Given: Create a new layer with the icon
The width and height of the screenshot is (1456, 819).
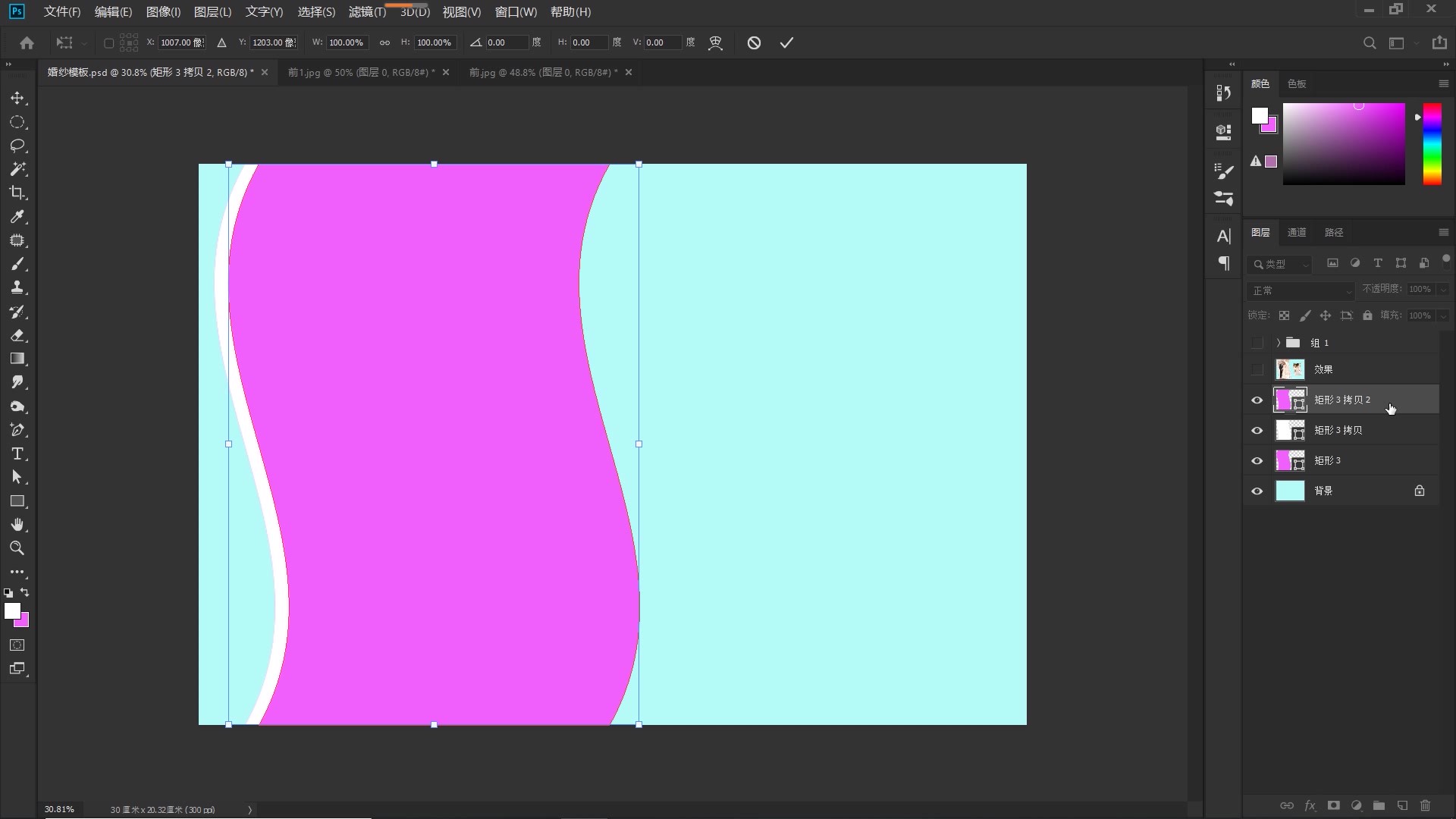Looking at the screenshot, I should pyautogui.click(x=1402, y=805).
